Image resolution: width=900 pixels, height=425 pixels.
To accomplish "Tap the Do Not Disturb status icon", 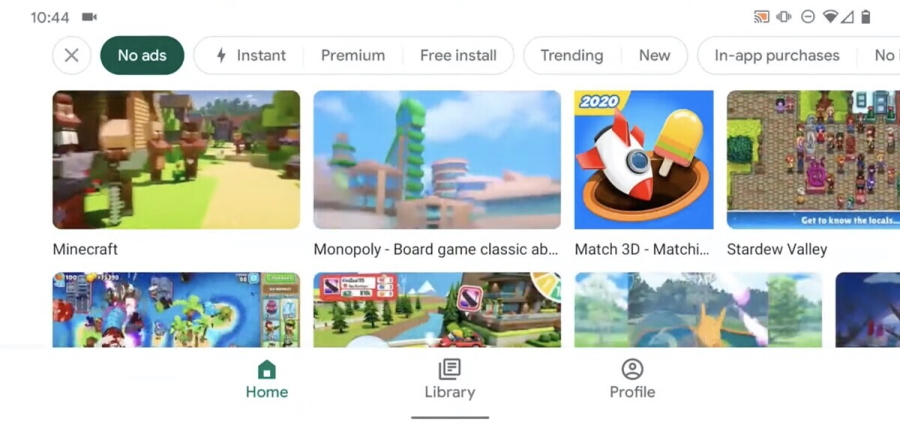I will click(808, 17).
